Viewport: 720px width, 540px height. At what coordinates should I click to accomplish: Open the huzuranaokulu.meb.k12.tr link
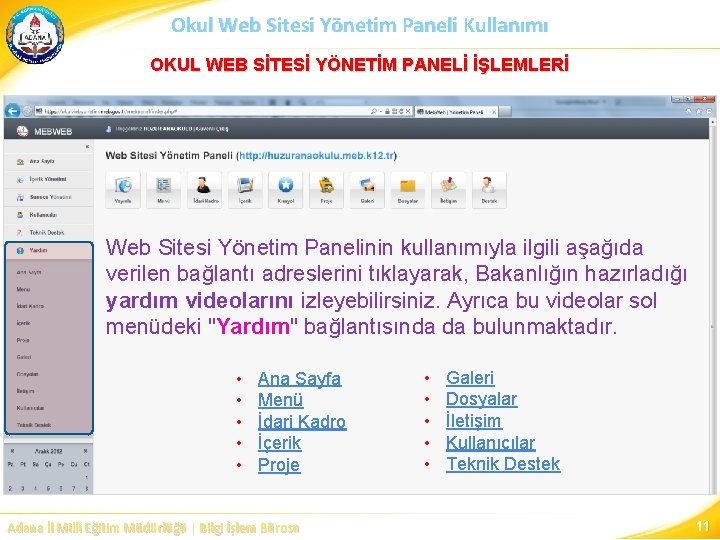click(x=316, y=156)
